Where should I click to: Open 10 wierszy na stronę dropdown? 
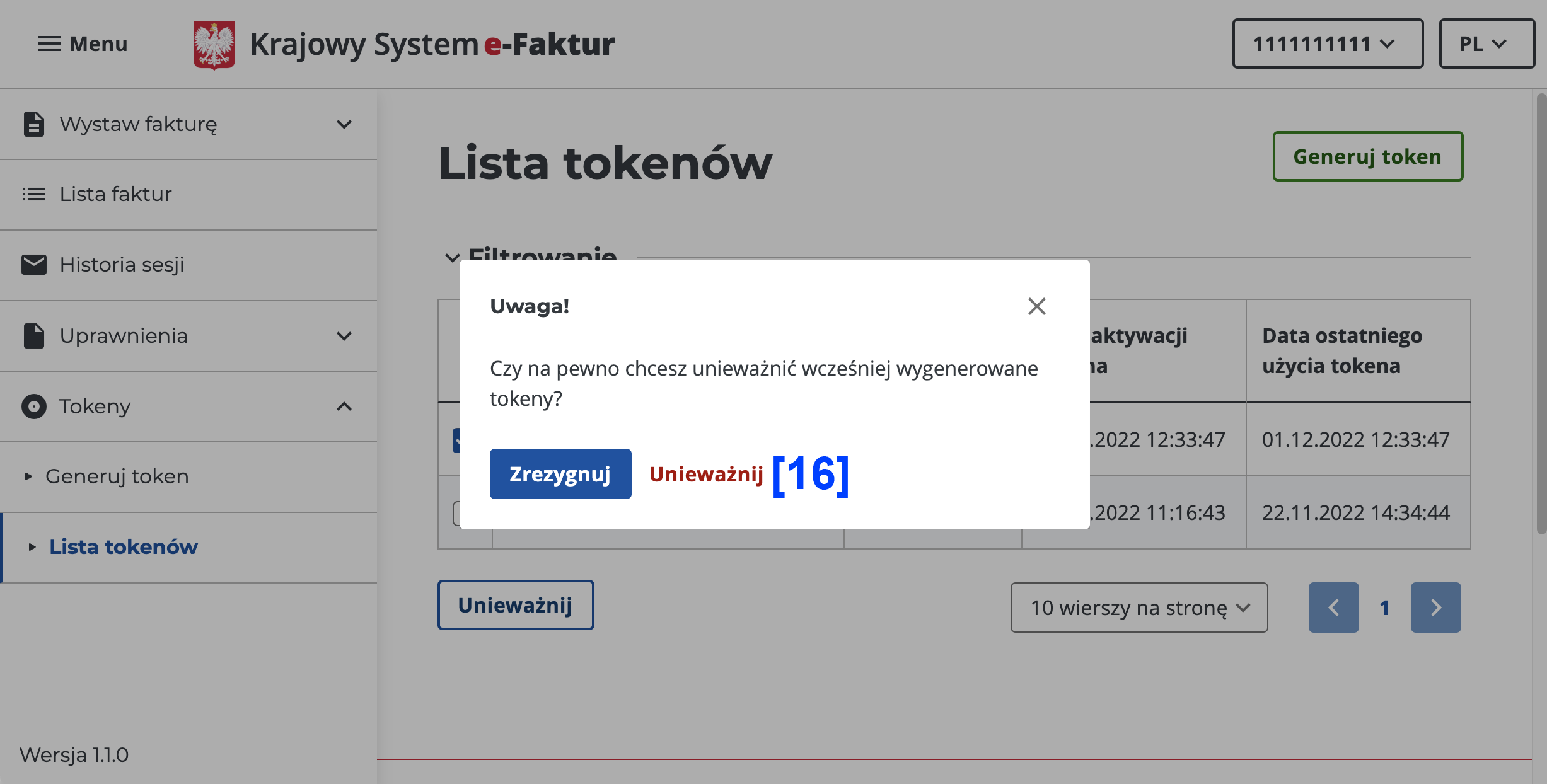[x=1139, y=608]
